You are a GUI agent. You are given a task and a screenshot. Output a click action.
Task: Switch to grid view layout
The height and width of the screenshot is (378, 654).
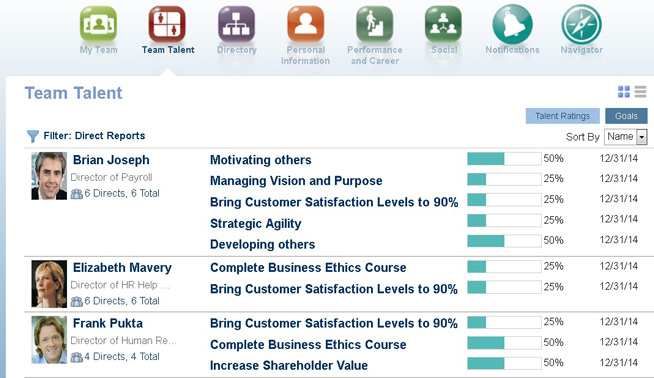pos(624,92)
